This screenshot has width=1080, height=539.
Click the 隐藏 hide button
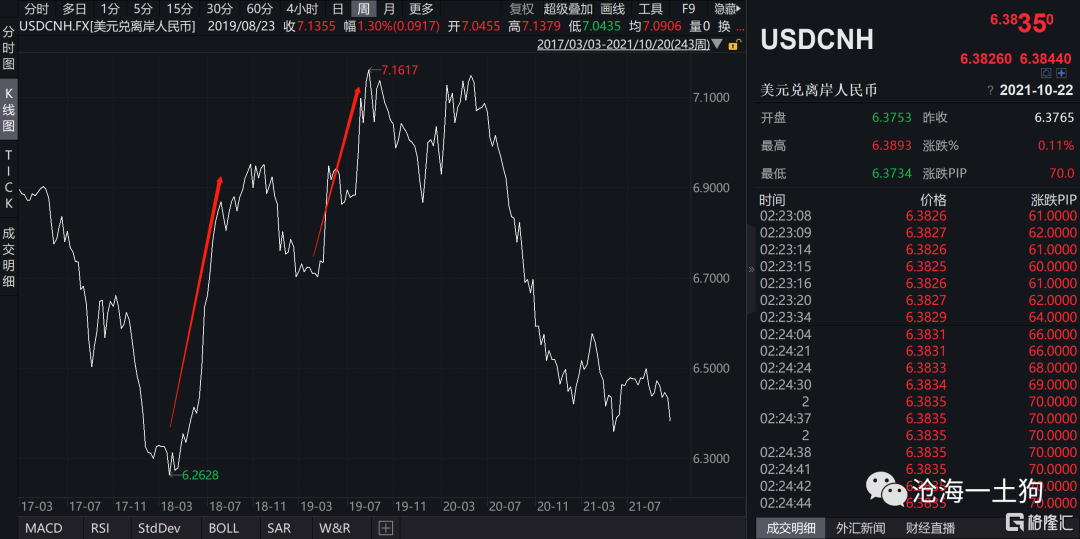click(x=725, y=9)
